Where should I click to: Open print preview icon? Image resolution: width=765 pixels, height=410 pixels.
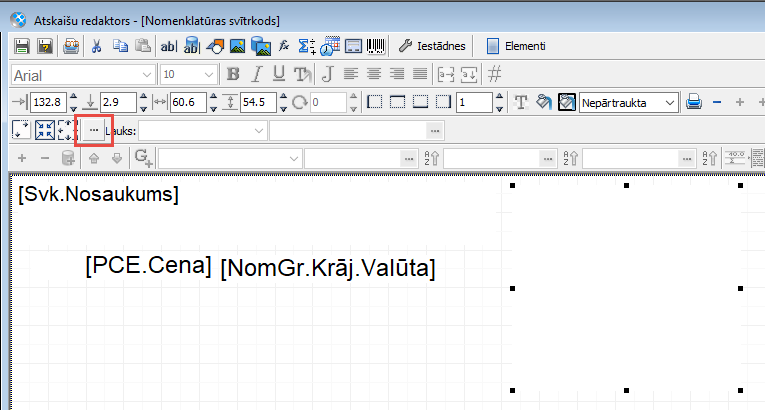click(x=71, y=46)
